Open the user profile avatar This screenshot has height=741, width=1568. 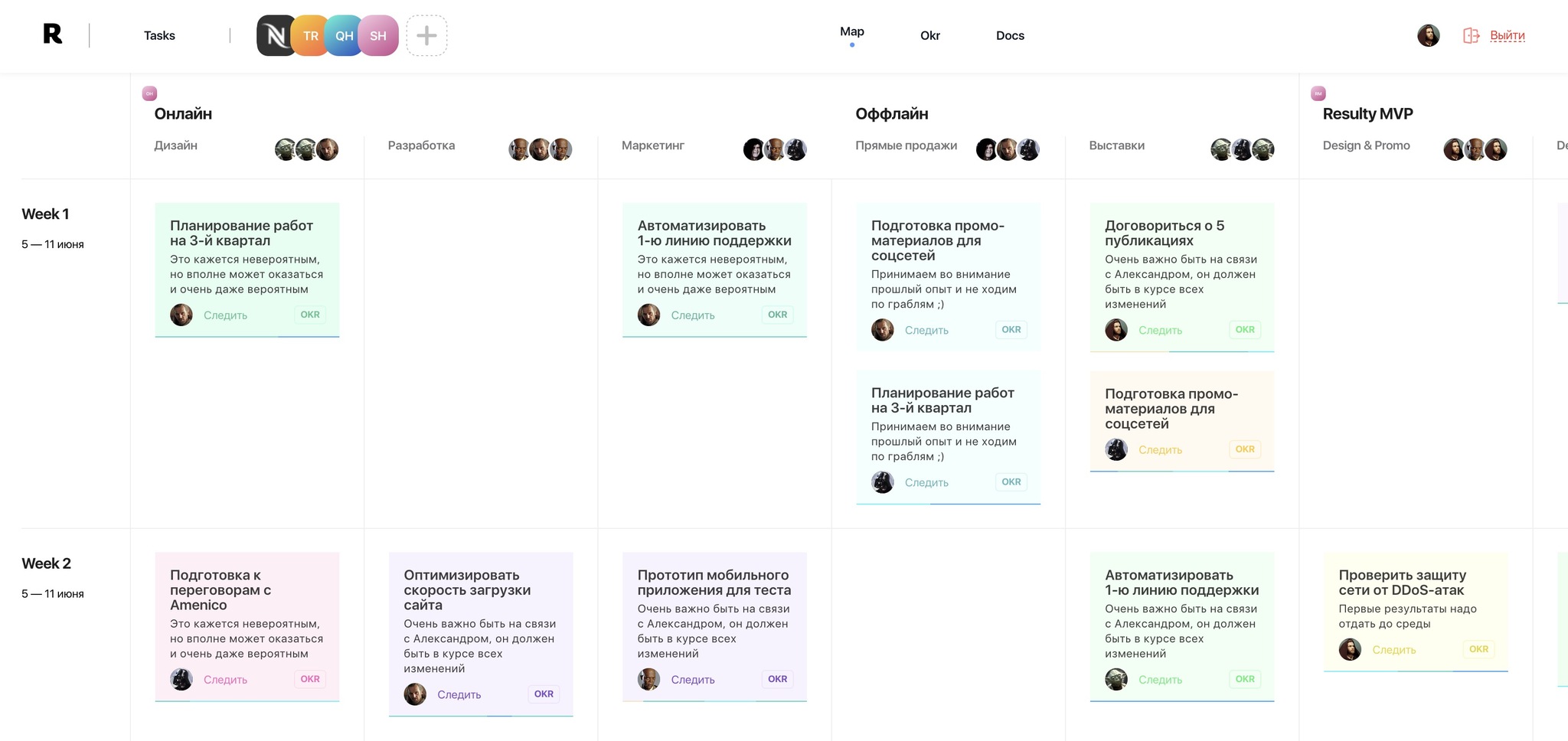[x=1428, y=35]
